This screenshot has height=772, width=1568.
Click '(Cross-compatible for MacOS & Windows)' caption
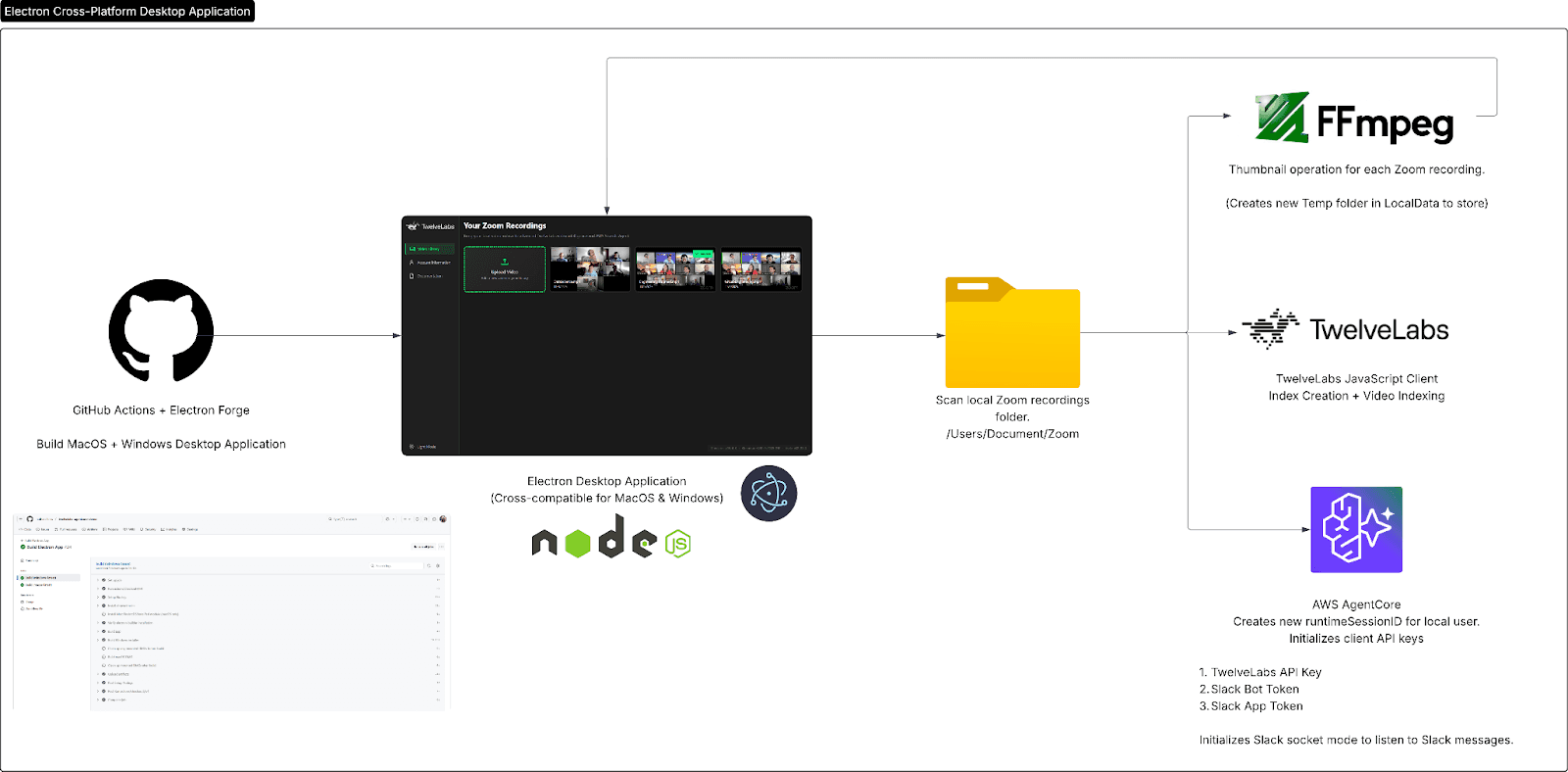[607, 498]
